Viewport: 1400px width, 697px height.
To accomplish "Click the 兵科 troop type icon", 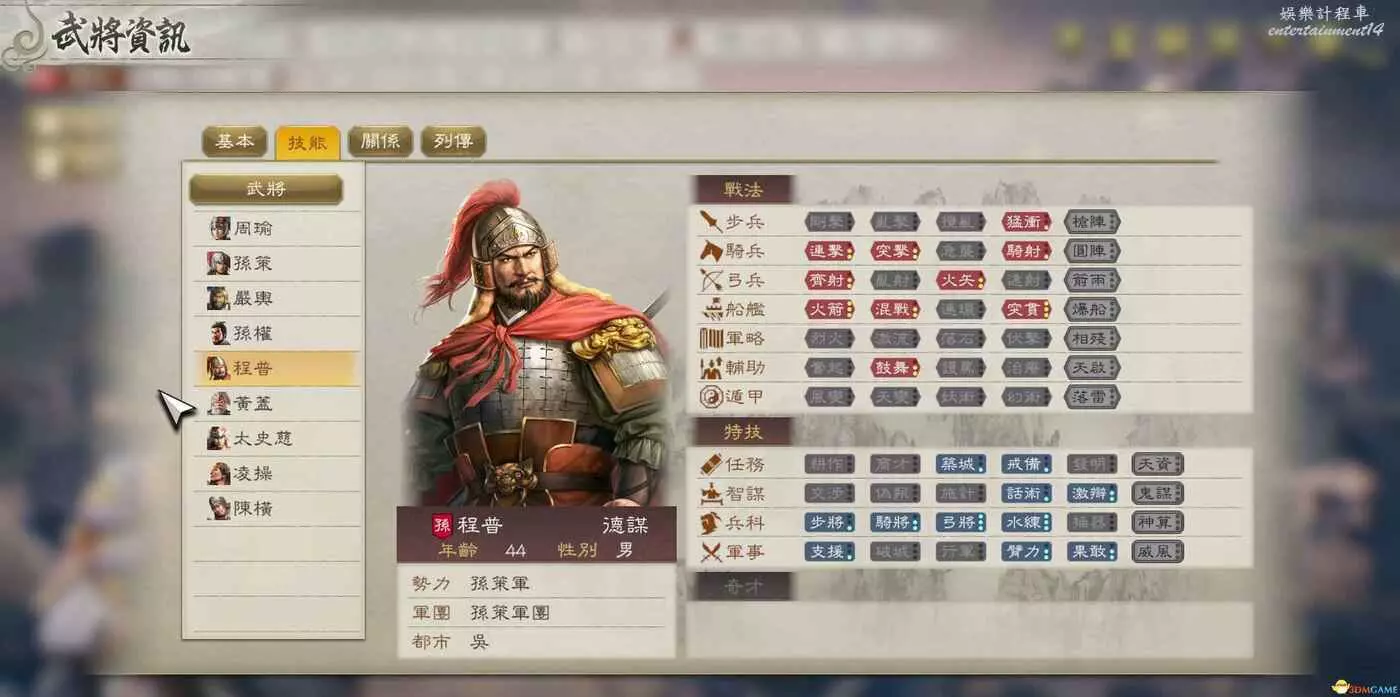I will (711, 522).
